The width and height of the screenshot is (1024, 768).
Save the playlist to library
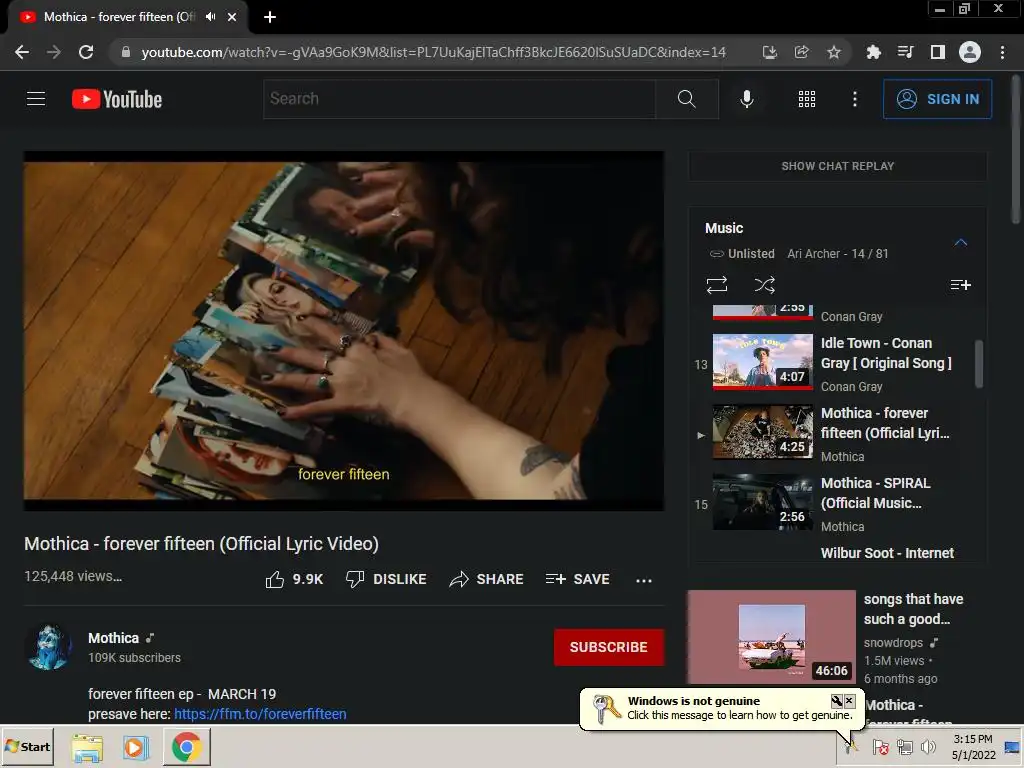click(960, 285)
